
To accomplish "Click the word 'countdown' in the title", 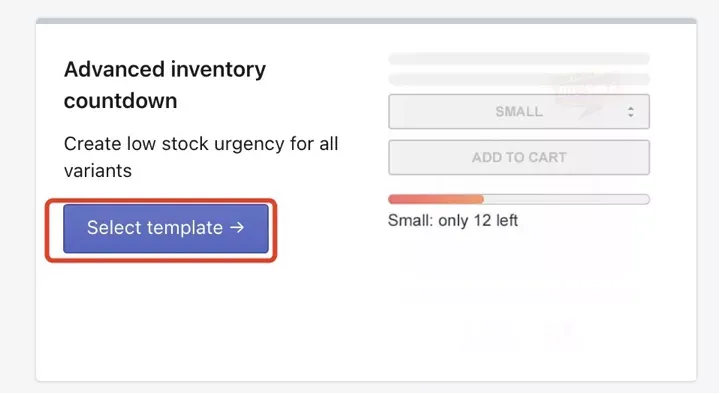I will coord(120,101).
